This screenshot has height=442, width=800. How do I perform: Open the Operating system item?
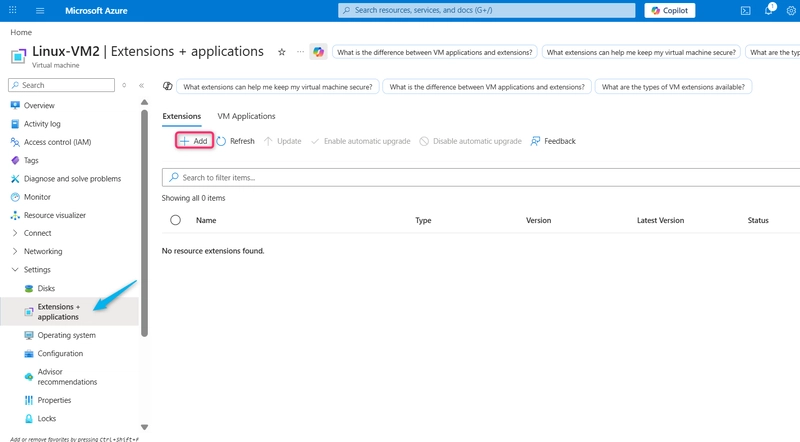point(66,335)
